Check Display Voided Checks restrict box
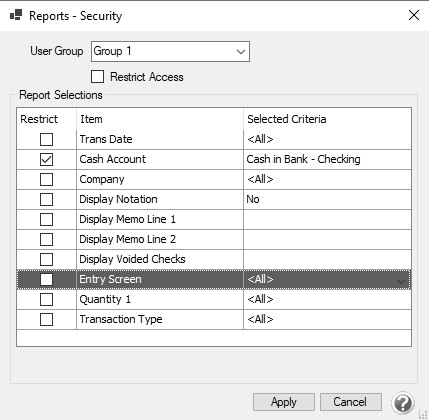 click(x=46, y=259)
